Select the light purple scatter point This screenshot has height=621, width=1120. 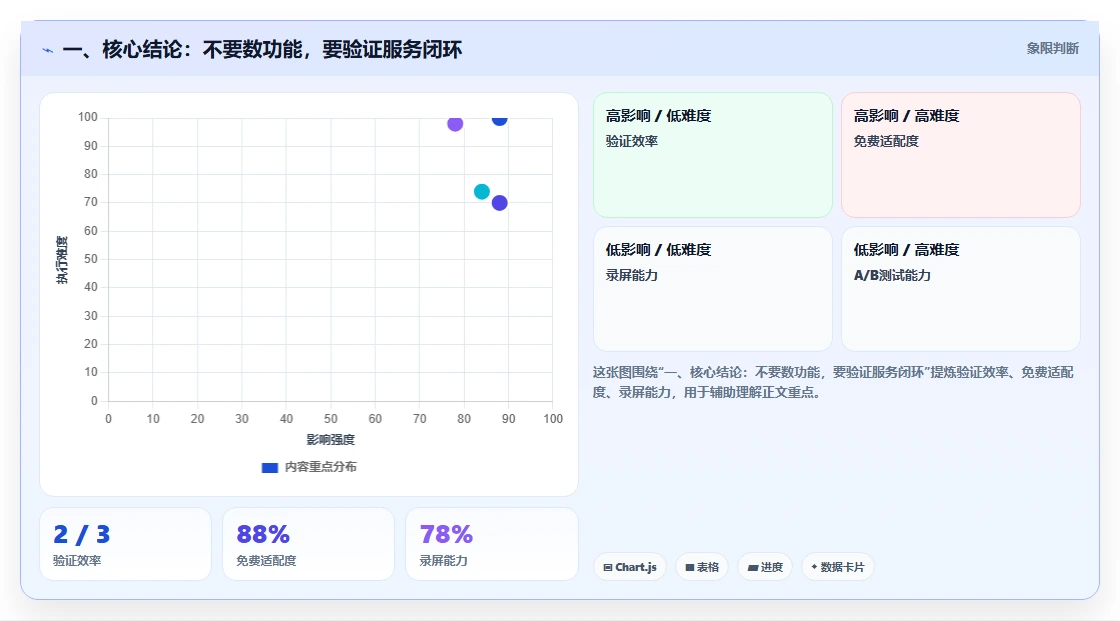click(455, 124)
